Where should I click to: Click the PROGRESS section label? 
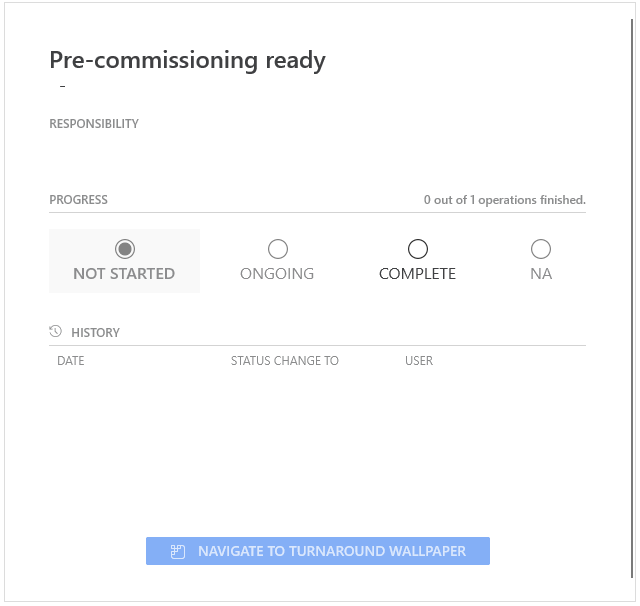[78, 200]
